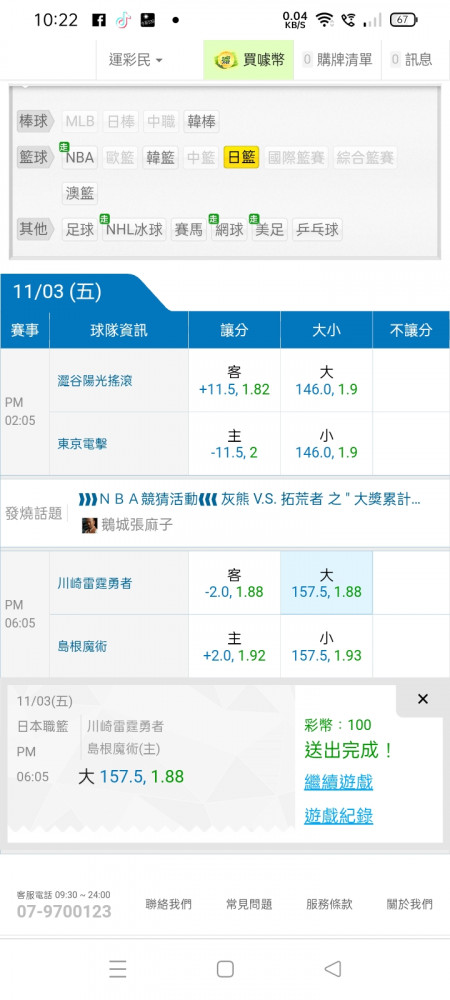Close the bet confirmation panel with X
The width and height of the screenshot is (450, 1000).
(x=423, y=699)
